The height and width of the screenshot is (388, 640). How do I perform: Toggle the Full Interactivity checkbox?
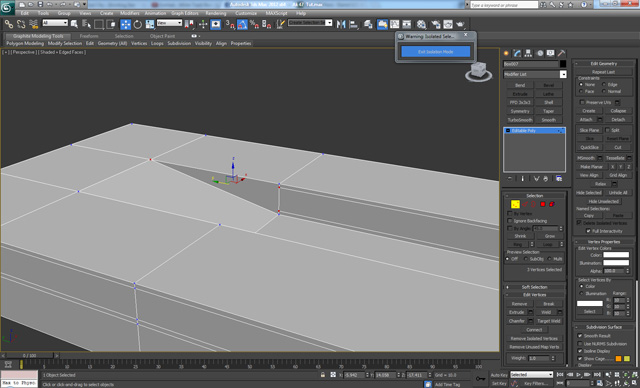(x=588, y=231)
